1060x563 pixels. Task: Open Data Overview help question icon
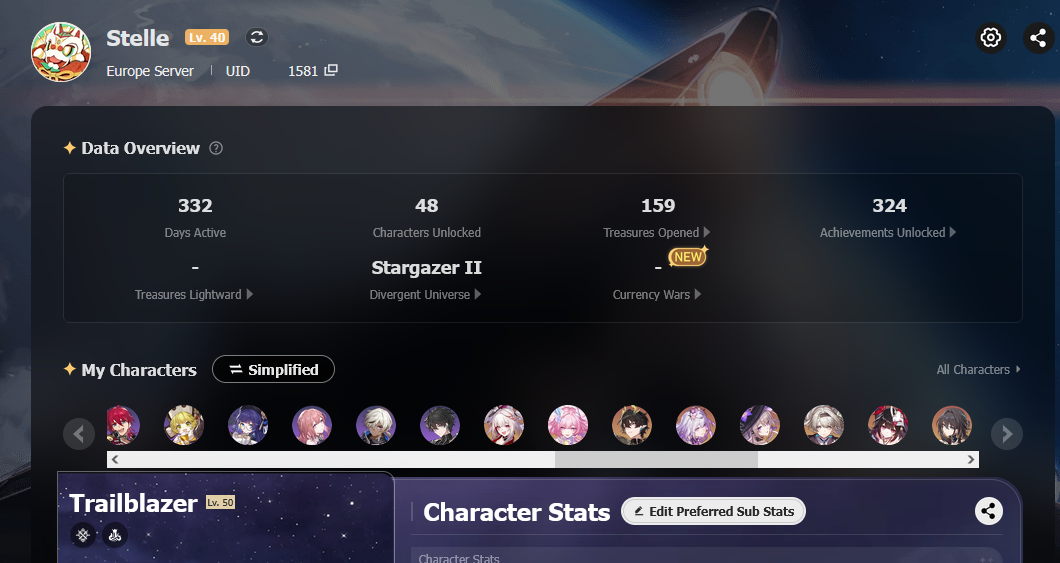216,148
